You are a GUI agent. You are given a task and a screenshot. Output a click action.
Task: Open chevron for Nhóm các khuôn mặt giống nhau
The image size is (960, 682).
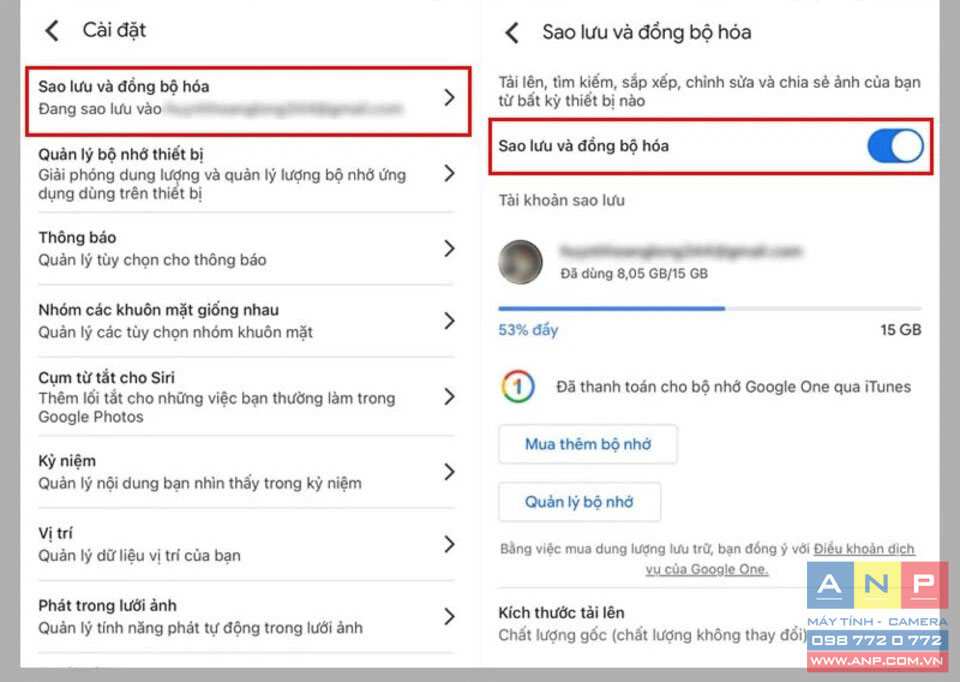click(x=449, y=321)
